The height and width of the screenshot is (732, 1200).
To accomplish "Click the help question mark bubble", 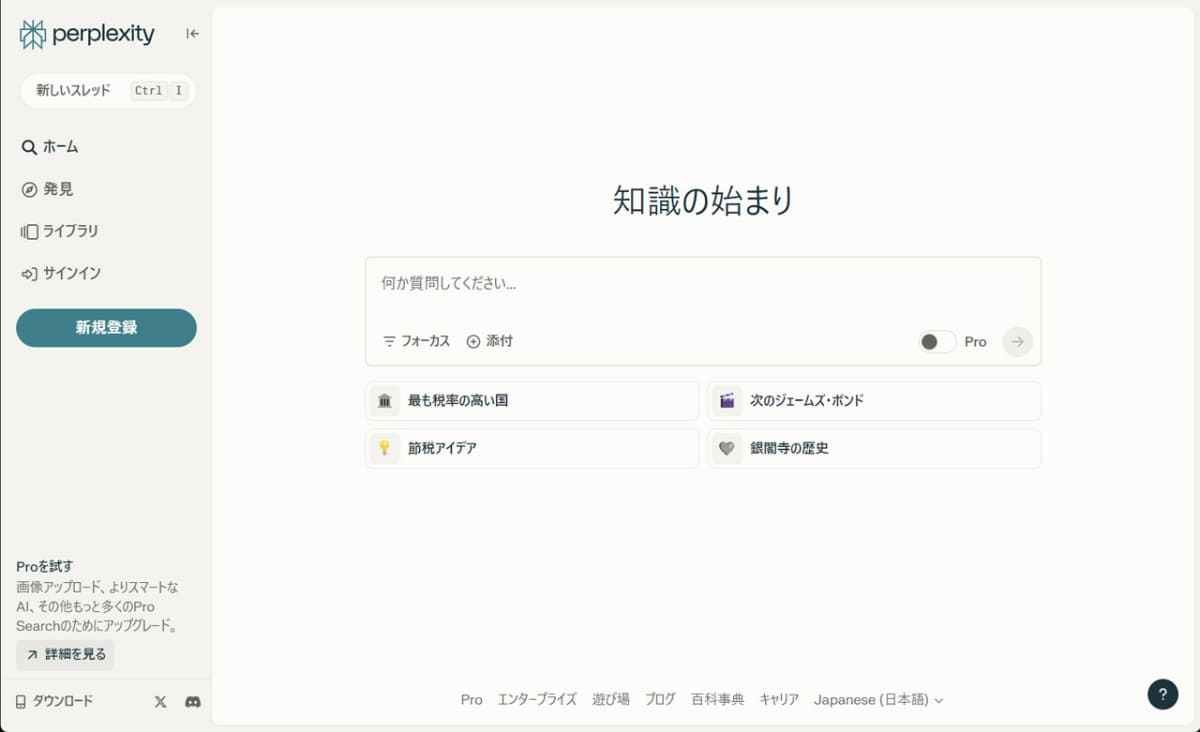I will [x=1161, y=693].
